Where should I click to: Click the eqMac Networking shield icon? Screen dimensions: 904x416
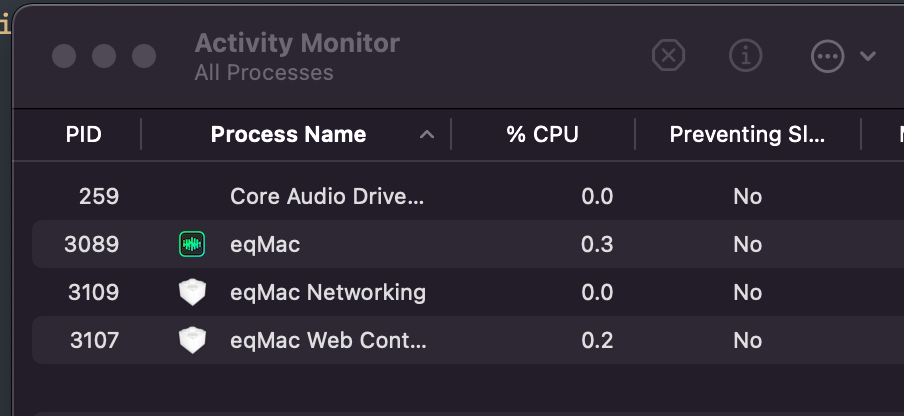click(191, 292)
